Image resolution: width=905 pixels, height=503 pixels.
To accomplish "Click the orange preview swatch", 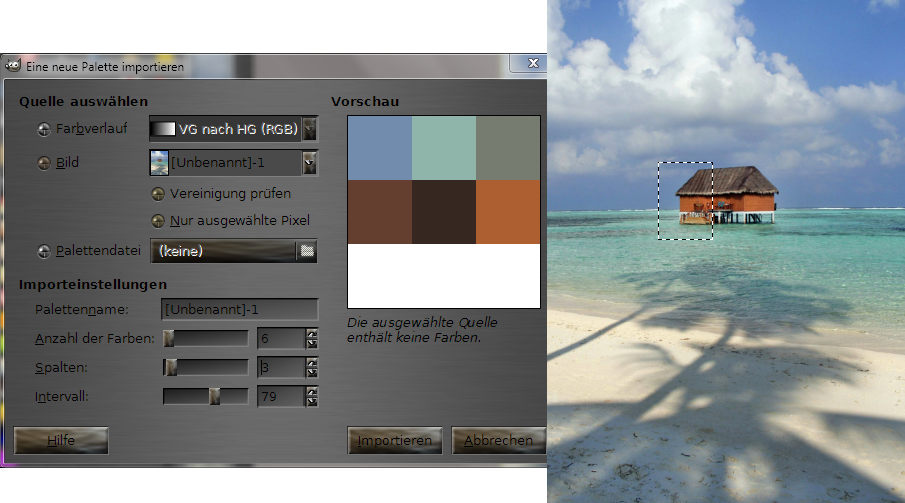I will coord(508,211).
